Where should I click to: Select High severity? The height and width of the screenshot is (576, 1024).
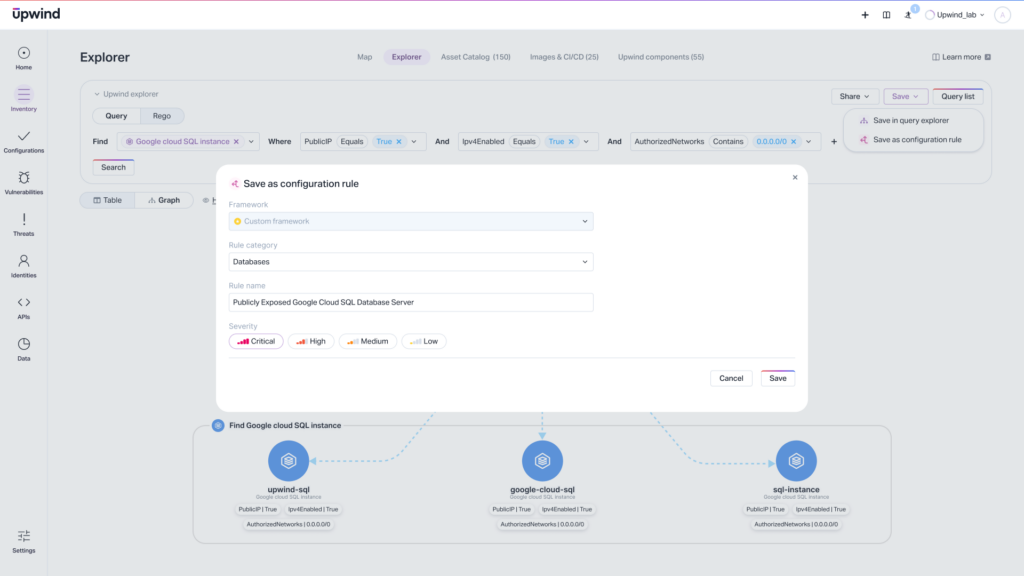pos(311,342)
